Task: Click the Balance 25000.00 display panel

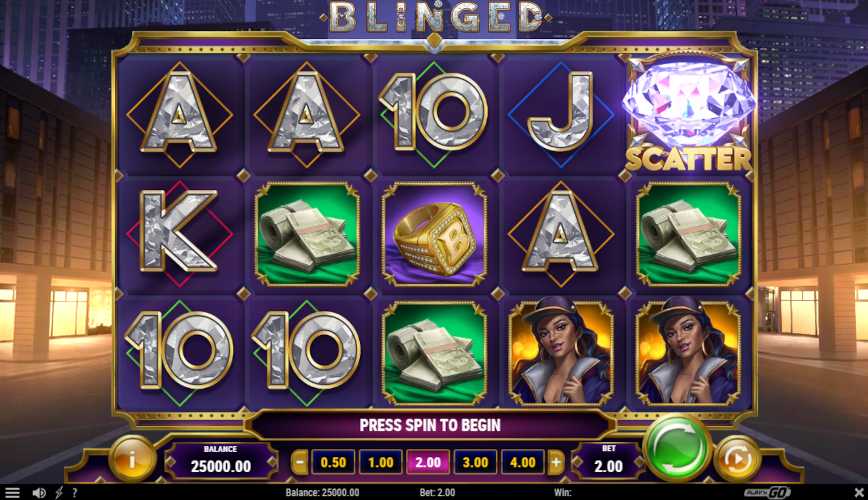Action: point(220,460)
